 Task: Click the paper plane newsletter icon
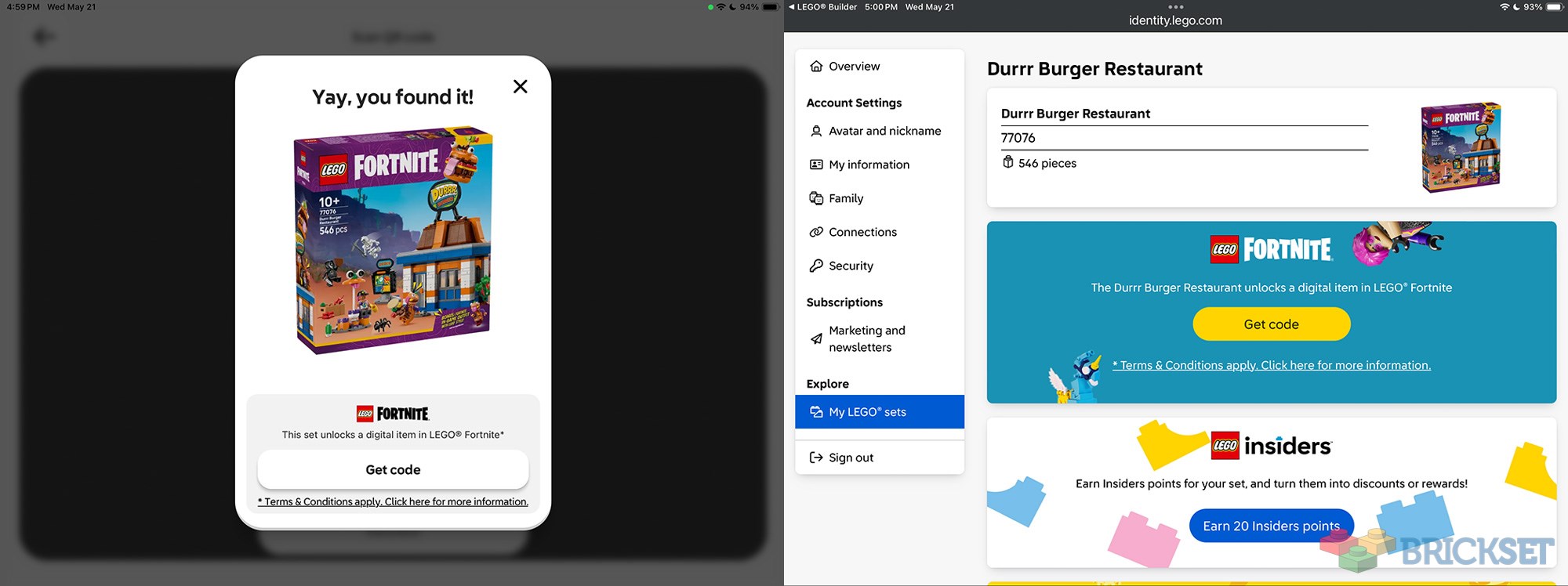816,338
